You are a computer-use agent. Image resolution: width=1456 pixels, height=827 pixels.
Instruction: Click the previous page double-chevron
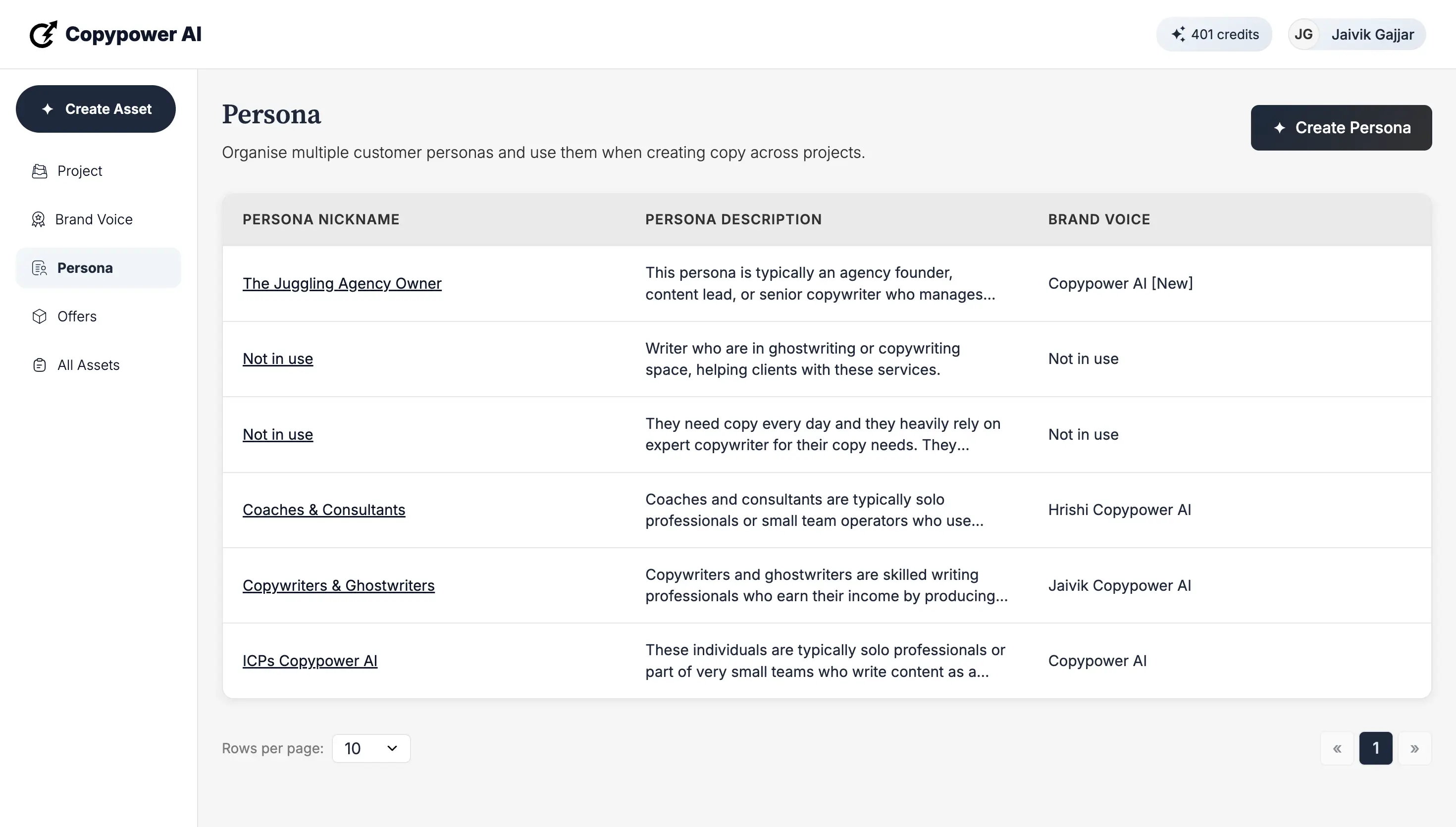(1337, 748)
